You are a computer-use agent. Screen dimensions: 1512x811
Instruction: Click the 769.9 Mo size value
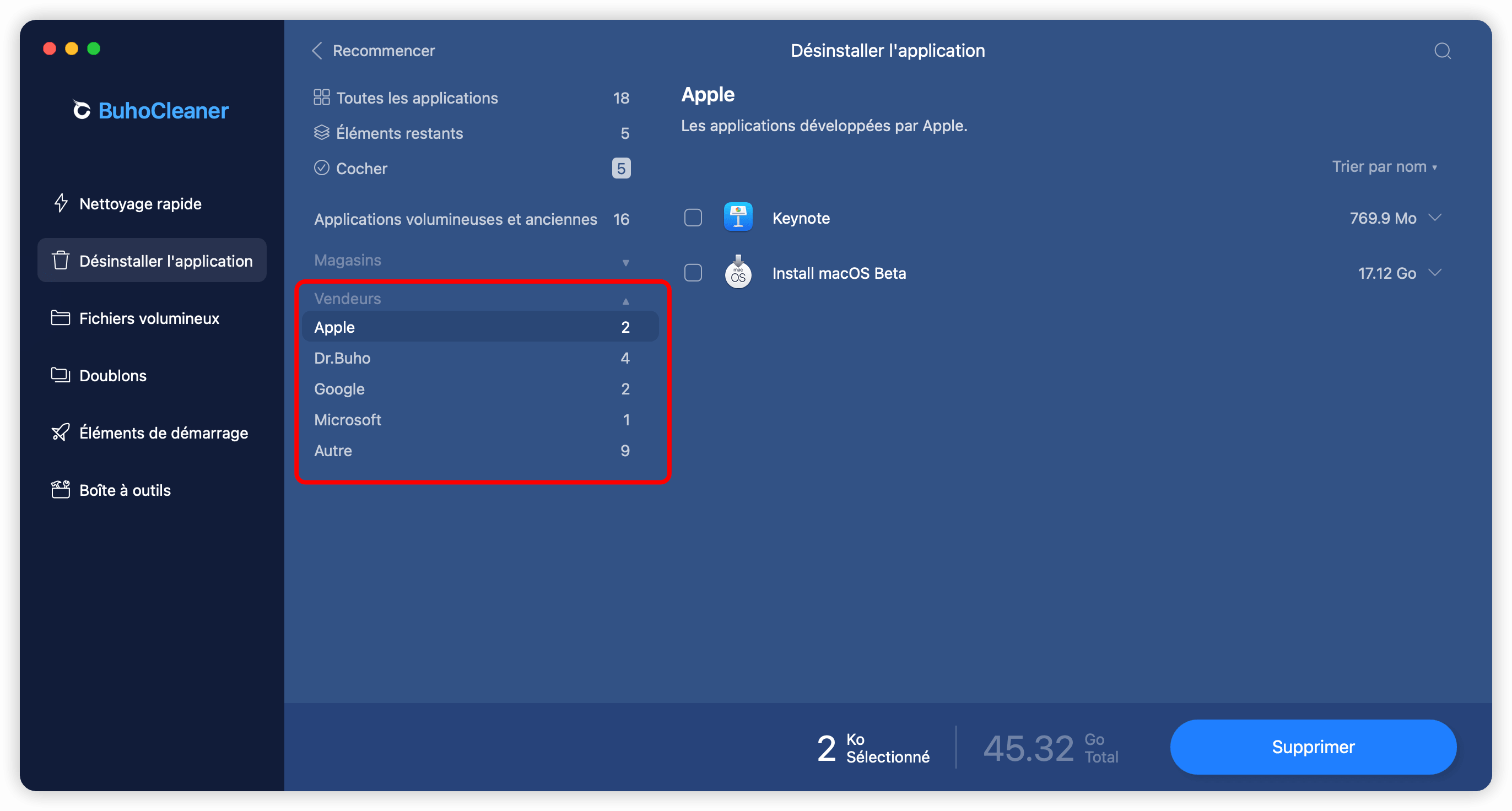coord(1383,218)
